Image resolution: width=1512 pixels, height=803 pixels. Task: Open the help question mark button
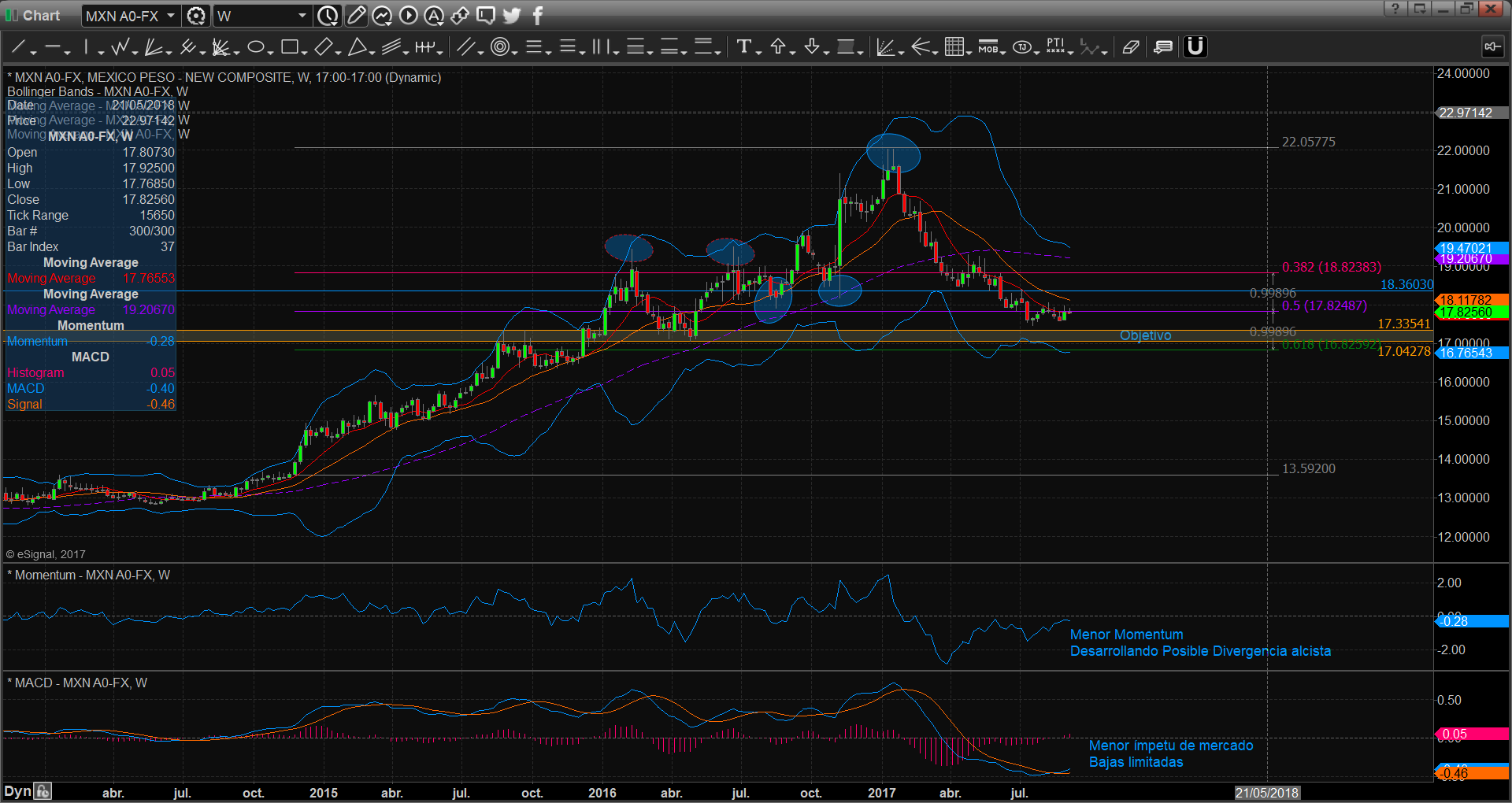pyautogui.click(x=1395, y=9)
